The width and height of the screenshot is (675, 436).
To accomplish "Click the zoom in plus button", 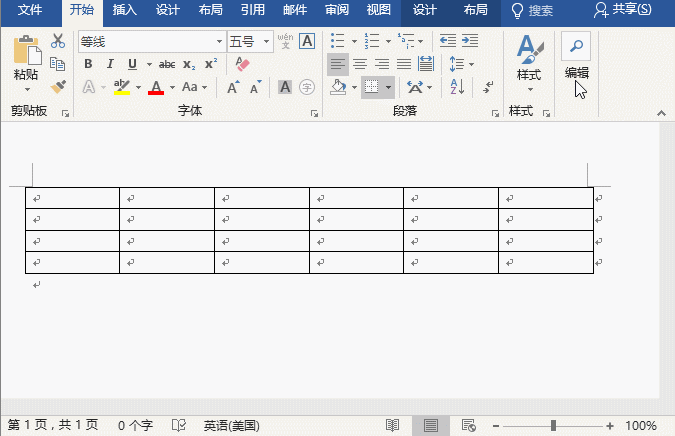I will [x=610, y=426].
